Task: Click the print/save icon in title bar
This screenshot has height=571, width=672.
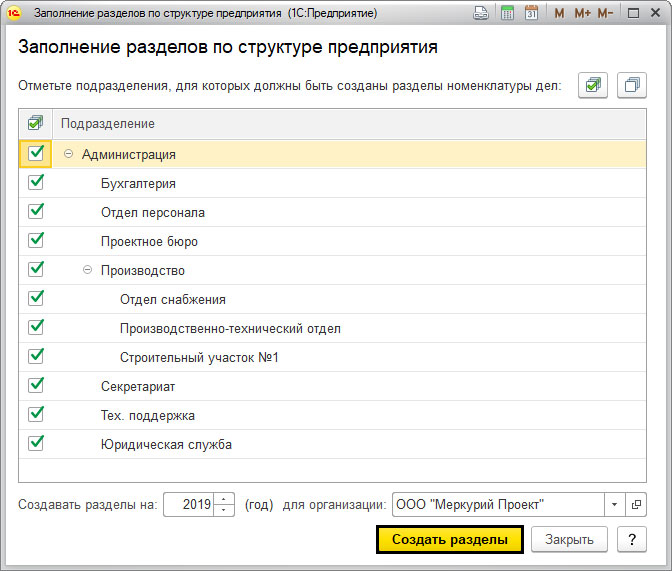Action: (x=481, y=13)
